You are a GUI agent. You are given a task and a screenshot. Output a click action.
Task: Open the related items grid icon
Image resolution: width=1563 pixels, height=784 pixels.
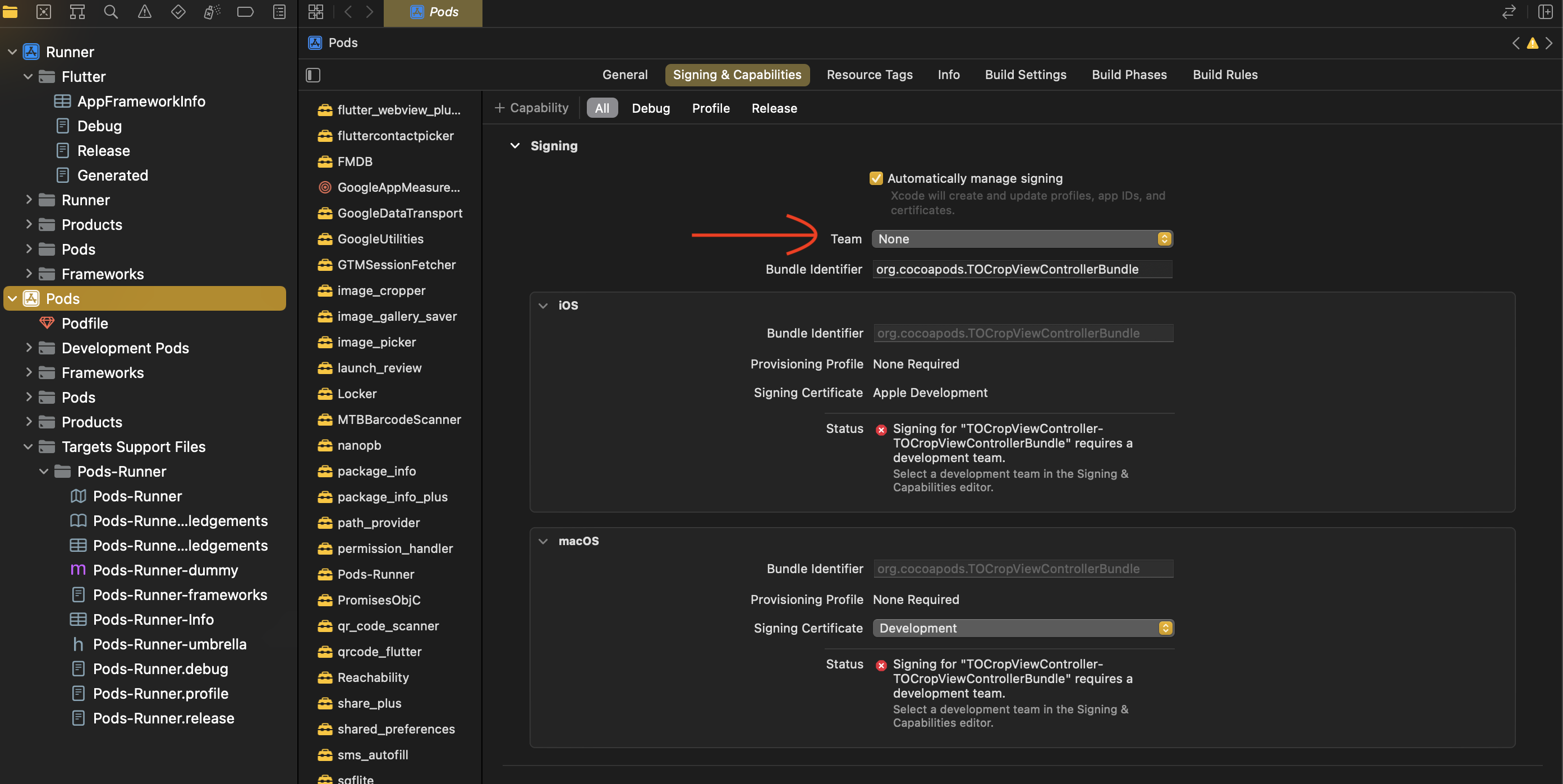coord(315,12)
